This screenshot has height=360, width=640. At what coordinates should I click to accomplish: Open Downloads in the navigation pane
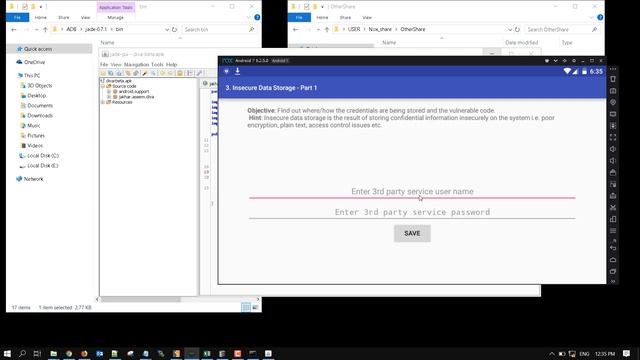(x=40, y=116)
